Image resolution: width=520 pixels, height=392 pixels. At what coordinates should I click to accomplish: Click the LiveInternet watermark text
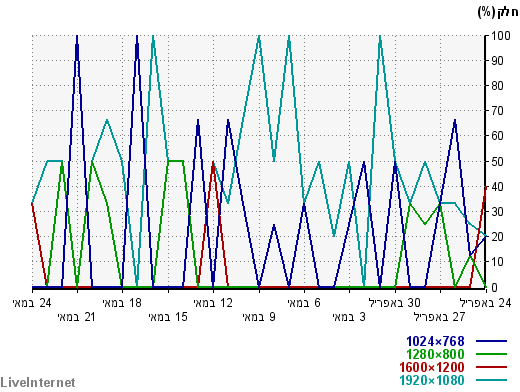pyautogui.click(x=38, y=382)
